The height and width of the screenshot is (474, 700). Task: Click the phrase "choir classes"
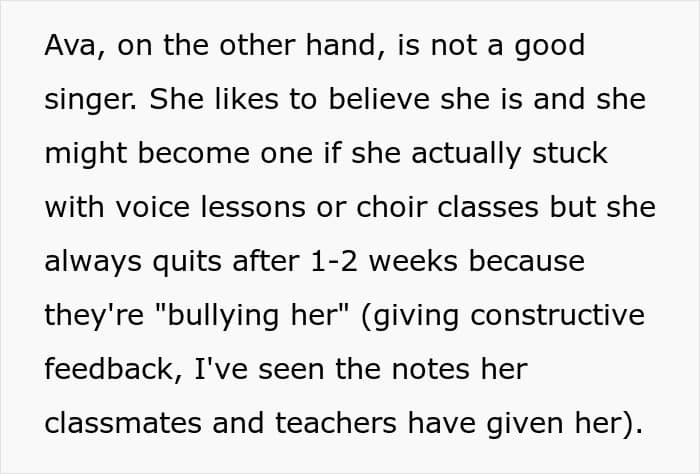click(447, 207)
